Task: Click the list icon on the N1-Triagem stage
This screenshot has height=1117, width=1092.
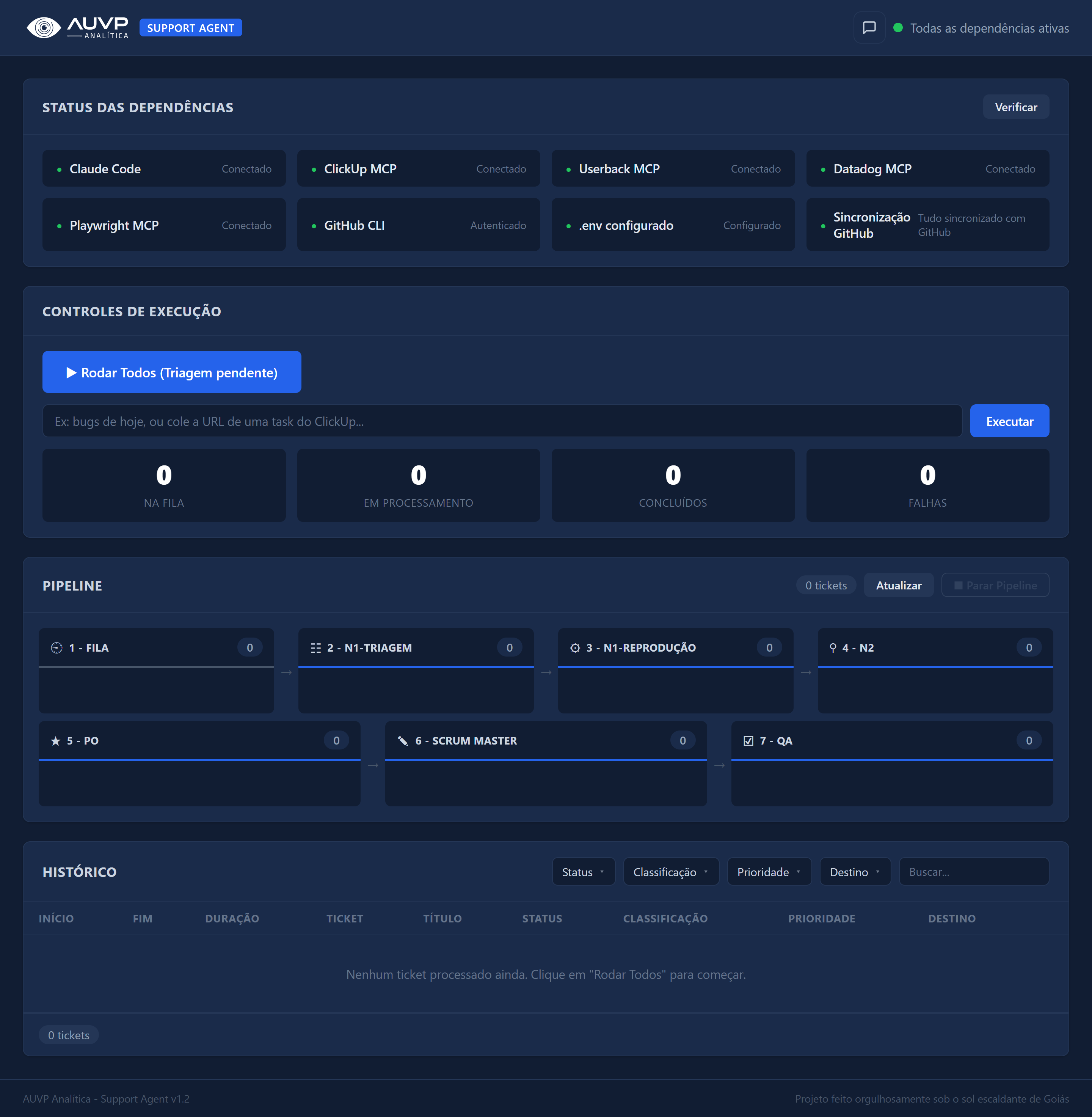Action: [315, 647]
